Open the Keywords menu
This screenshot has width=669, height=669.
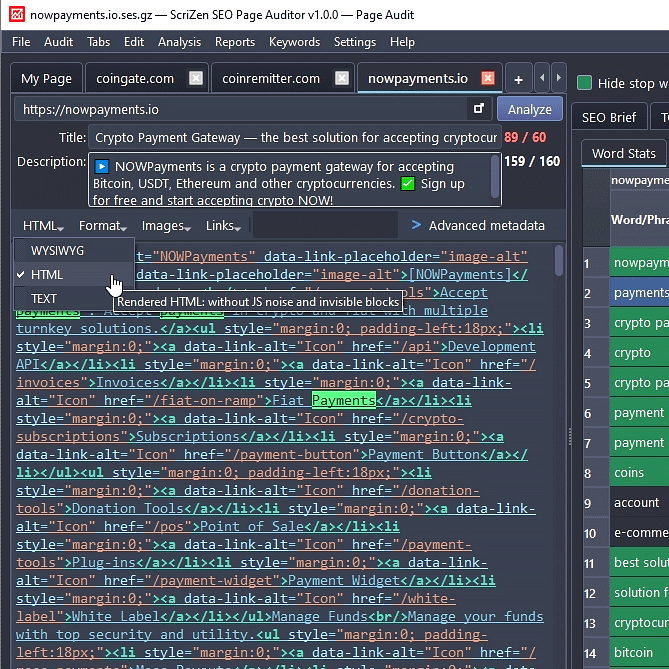[x=294, y=42]
